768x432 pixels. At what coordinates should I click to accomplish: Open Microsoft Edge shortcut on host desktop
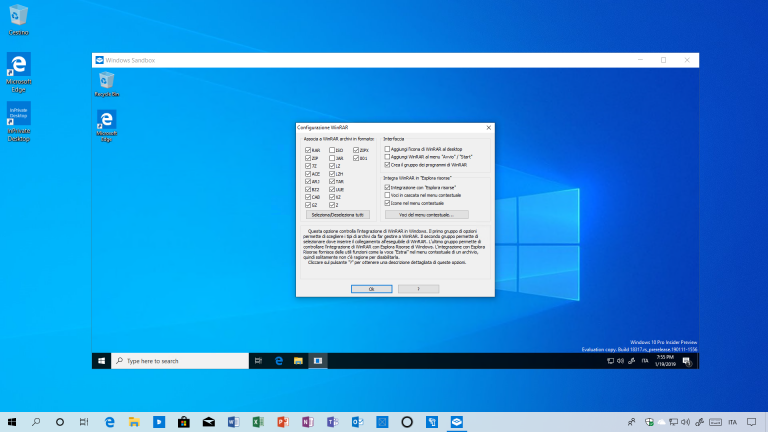[x=19, y=72]
